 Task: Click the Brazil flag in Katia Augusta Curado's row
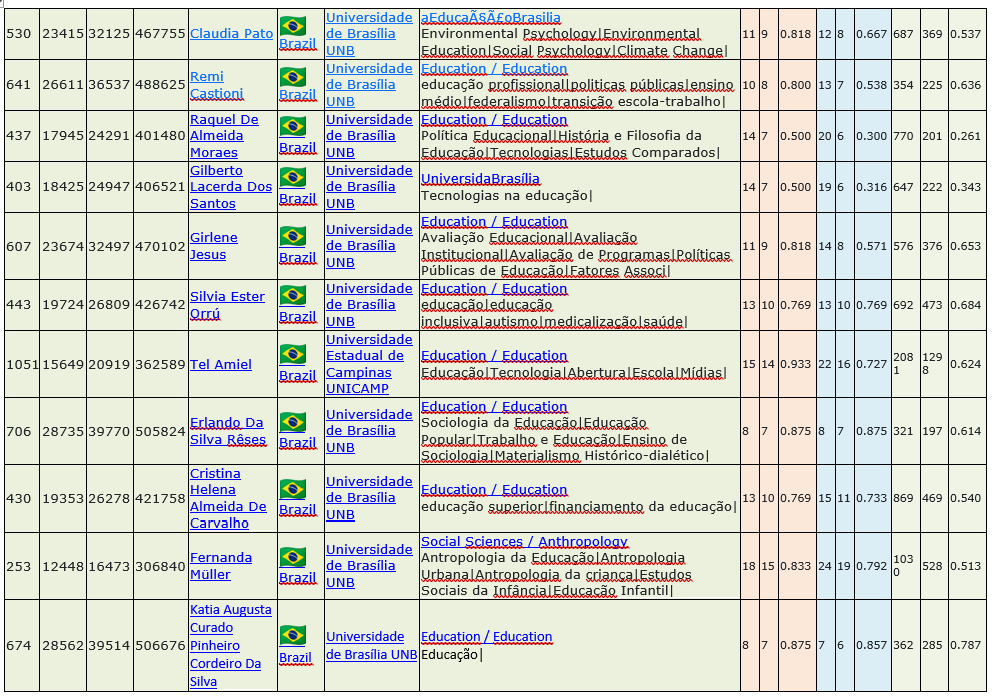(x=293, y=635)
